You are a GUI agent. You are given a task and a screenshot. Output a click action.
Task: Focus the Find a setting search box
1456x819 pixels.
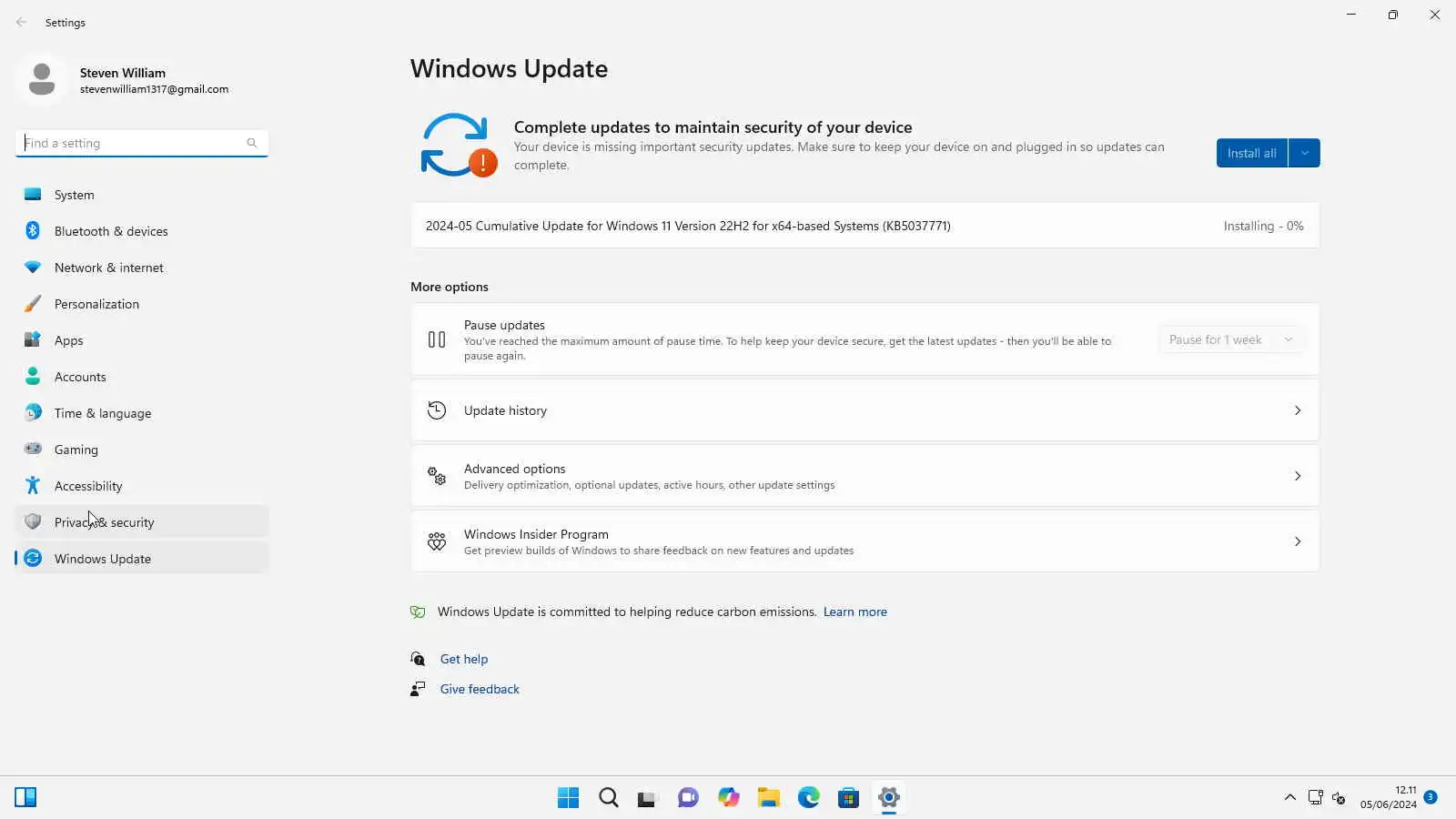[x=142, y=143]
